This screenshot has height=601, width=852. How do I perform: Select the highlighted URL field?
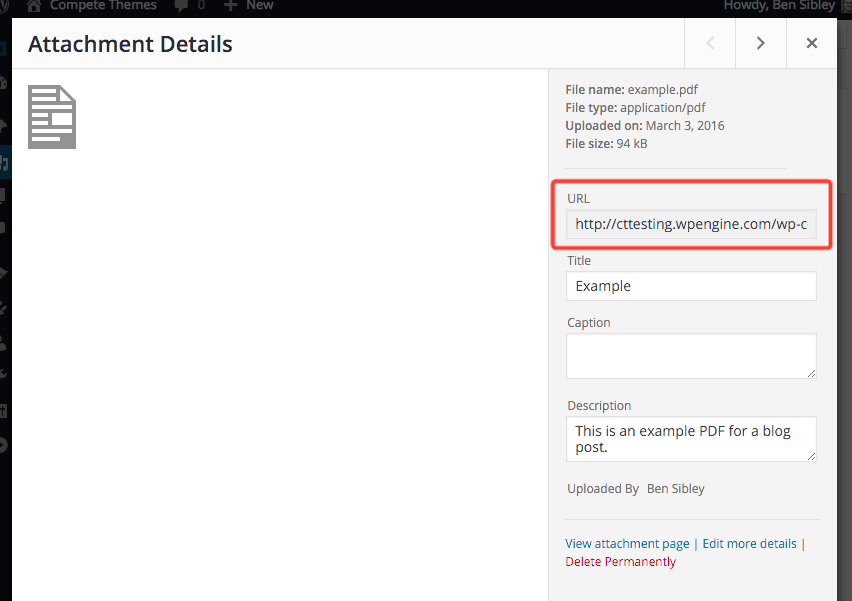691,224
